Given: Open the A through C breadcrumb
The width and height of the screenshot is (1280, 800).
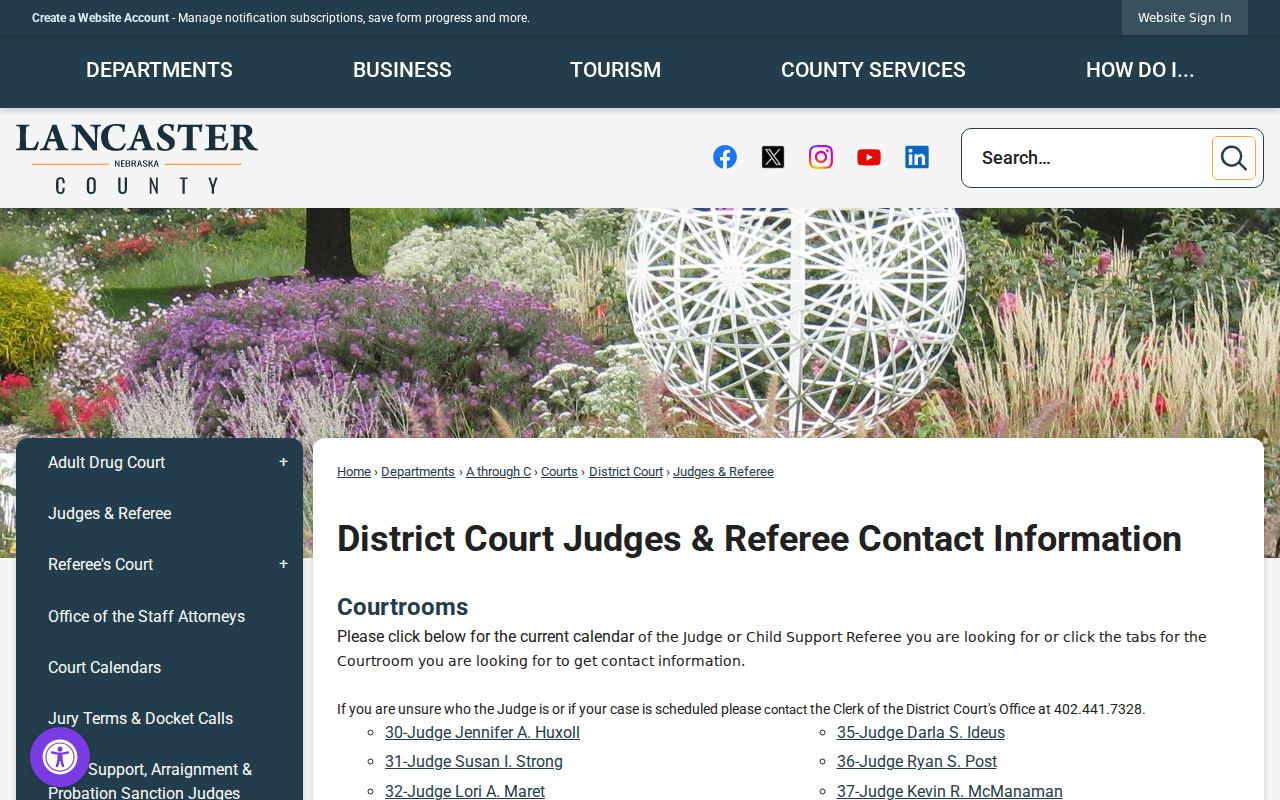Looking at the screenshot, I should (x=498, y=472).
